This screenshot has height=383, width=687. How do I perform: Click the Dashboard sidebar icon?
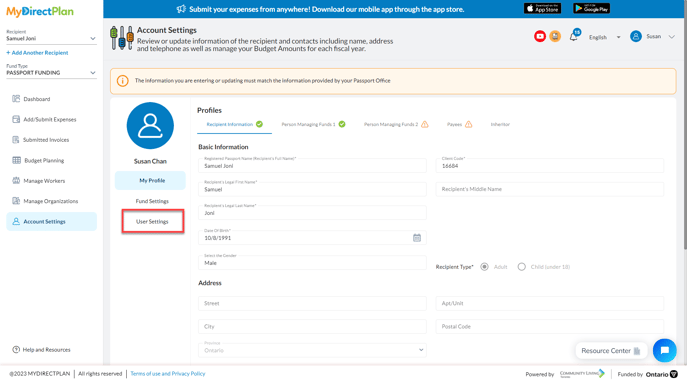[16, 99]
